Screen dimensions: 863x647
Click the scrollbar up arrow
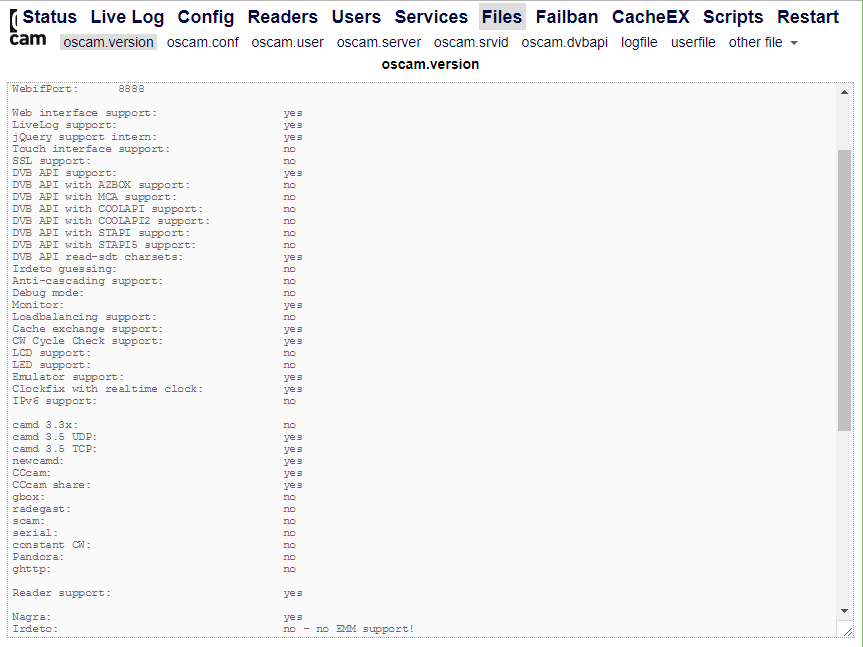tap(844, 92)
